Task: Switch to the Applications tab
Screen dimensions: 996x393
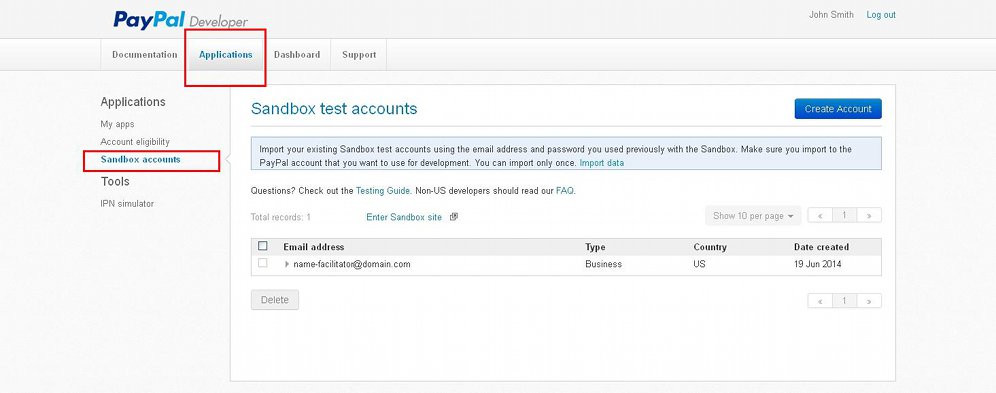Action: point(225,55)
